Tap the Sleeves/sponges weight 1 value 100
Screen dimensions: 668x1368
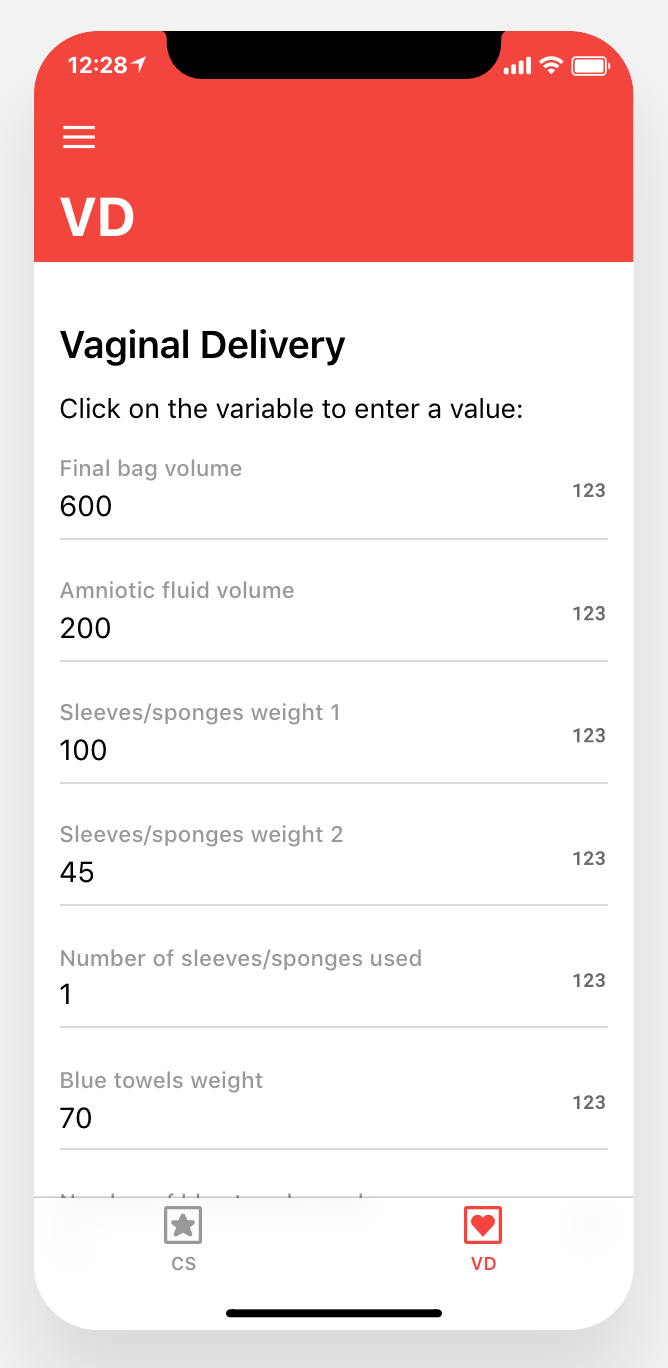pyautogui.click(x=83, y=750)
